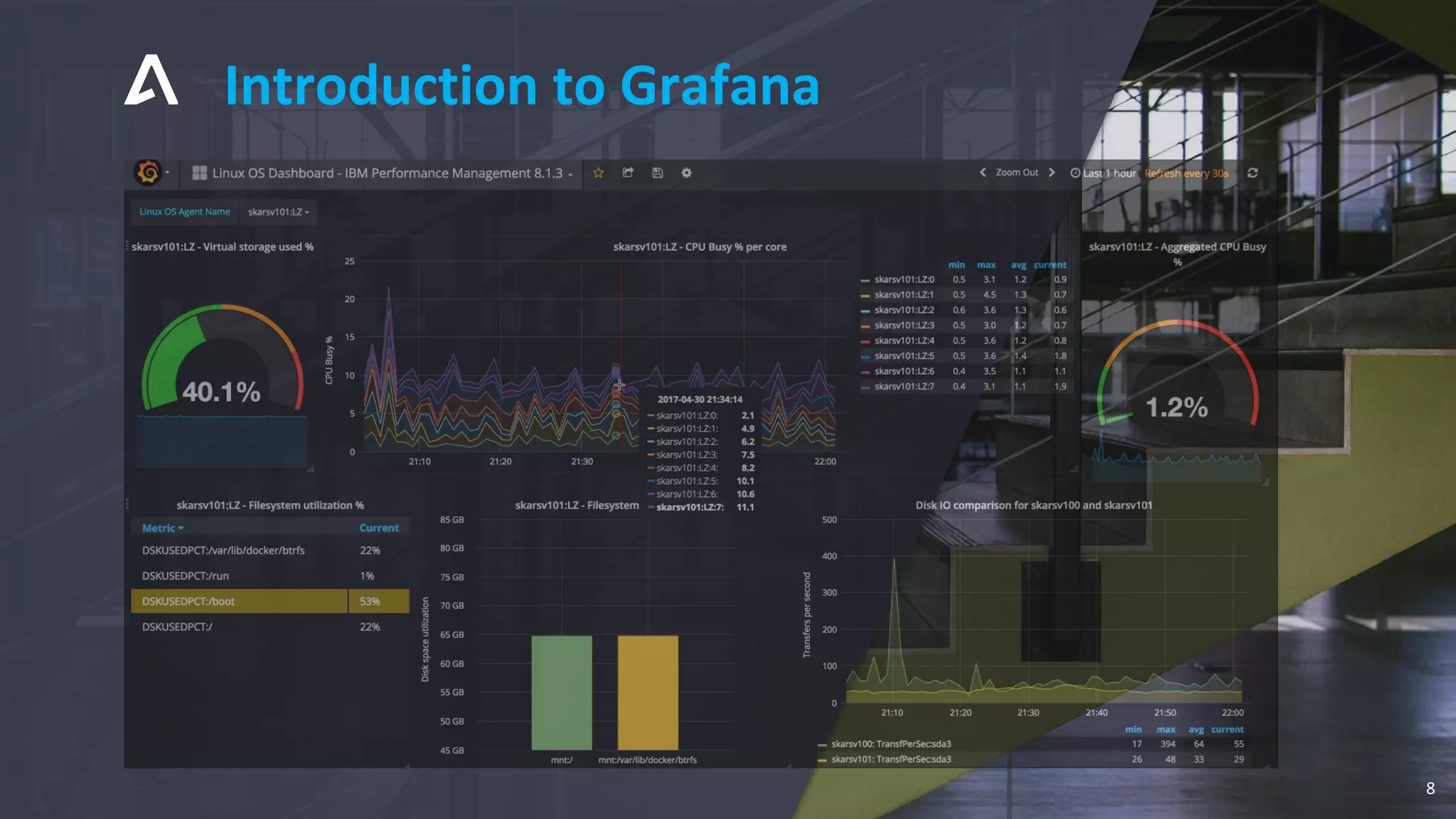1456x819 pixels.
Task: Open Disk IO comparison panel title menu
Action: [x=1034, y=505]
